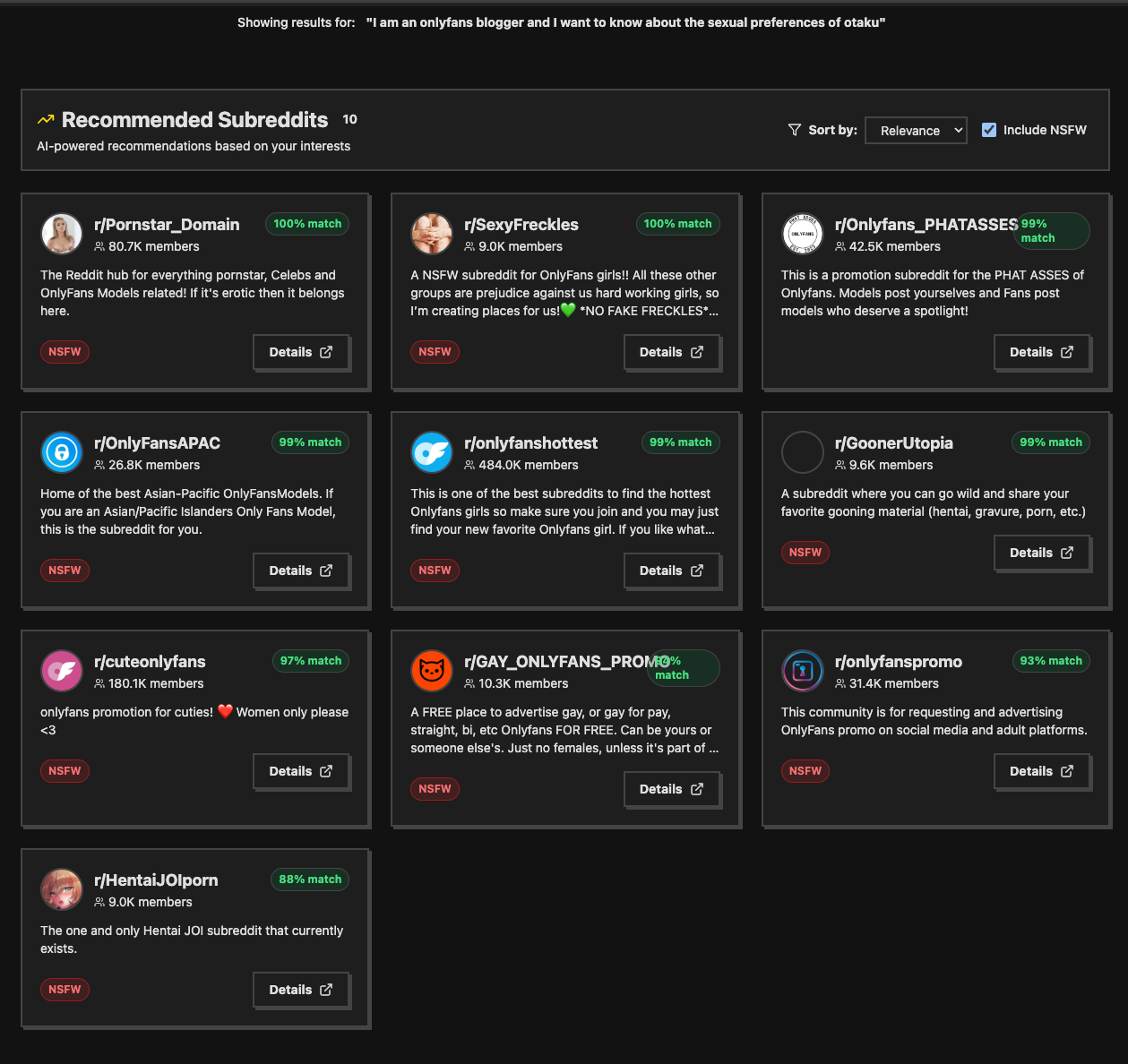Image resolution: width=1128 pixels, height=1064 pixels.
Task: Click the orange cat avatar of r/GAY_ONLYFANS_PROMO
Action: (x=432, y=671)
